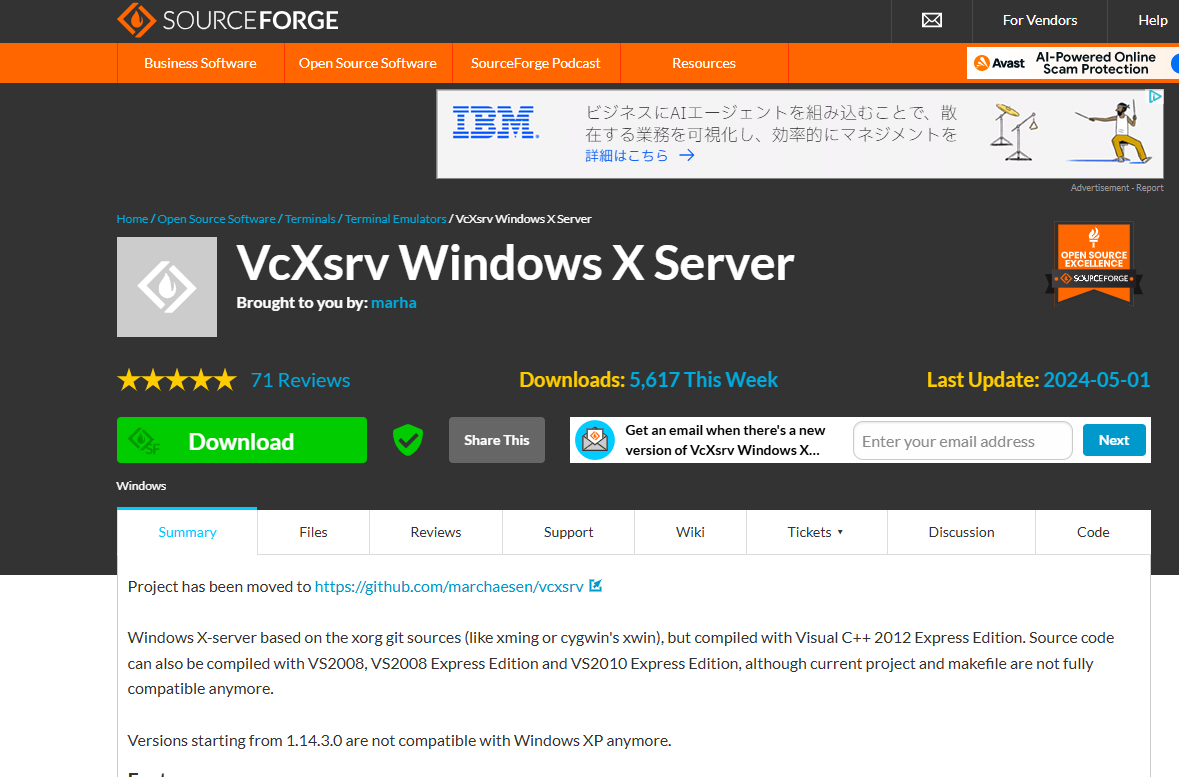1179x777 pixels.
Task: Click the Home breadcrumb link
Action: 132,219
